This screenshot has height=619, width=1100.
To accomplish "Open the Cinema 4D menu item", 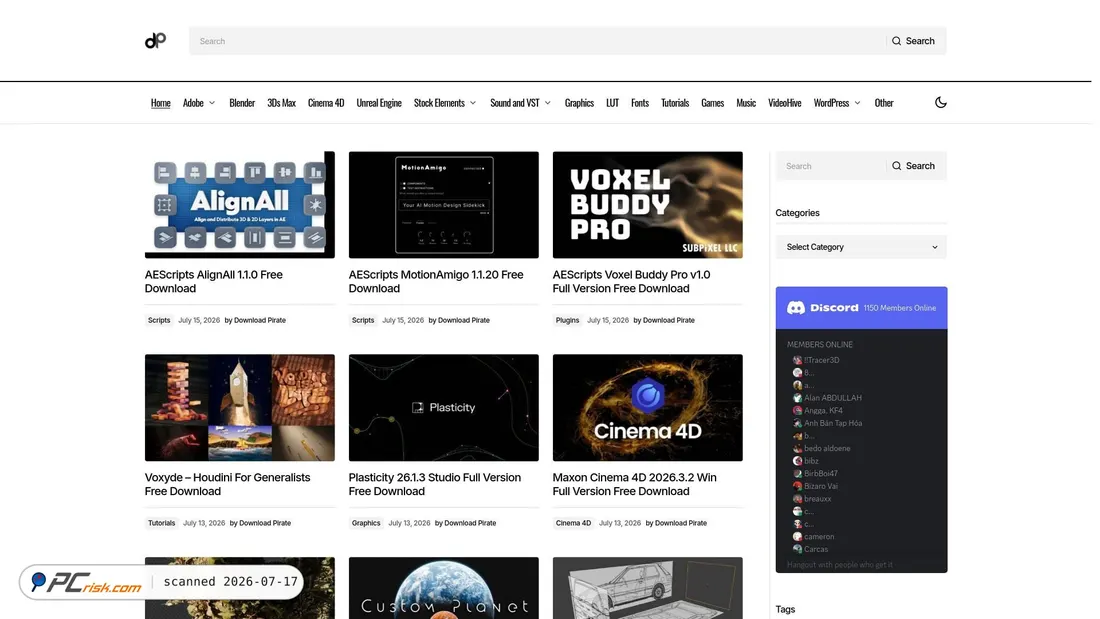I will (326, 103).
